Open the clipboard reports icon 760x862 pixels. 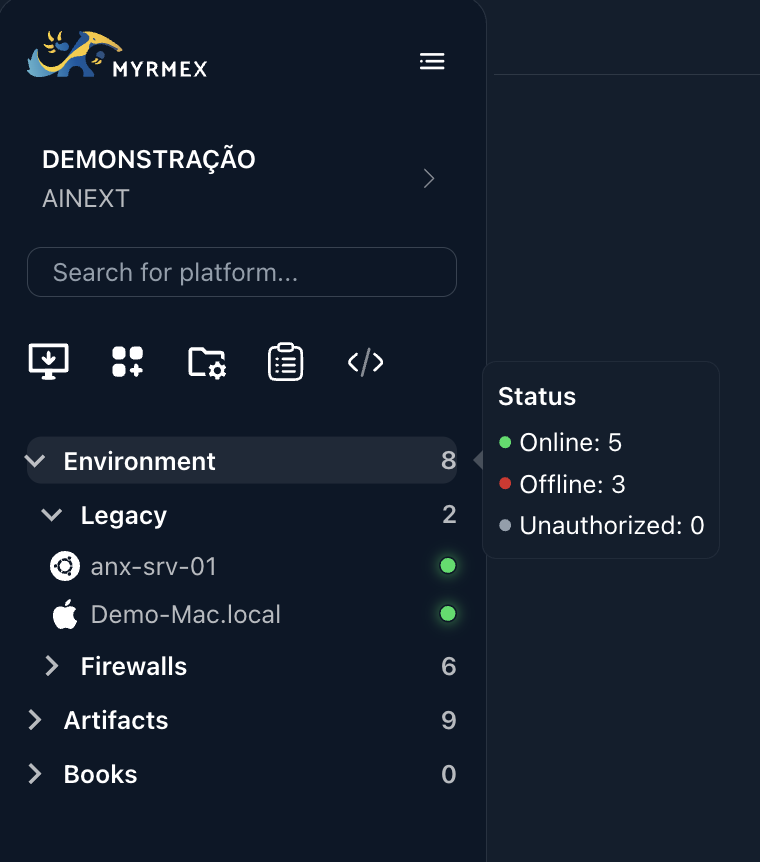click(x=285, y=362)
